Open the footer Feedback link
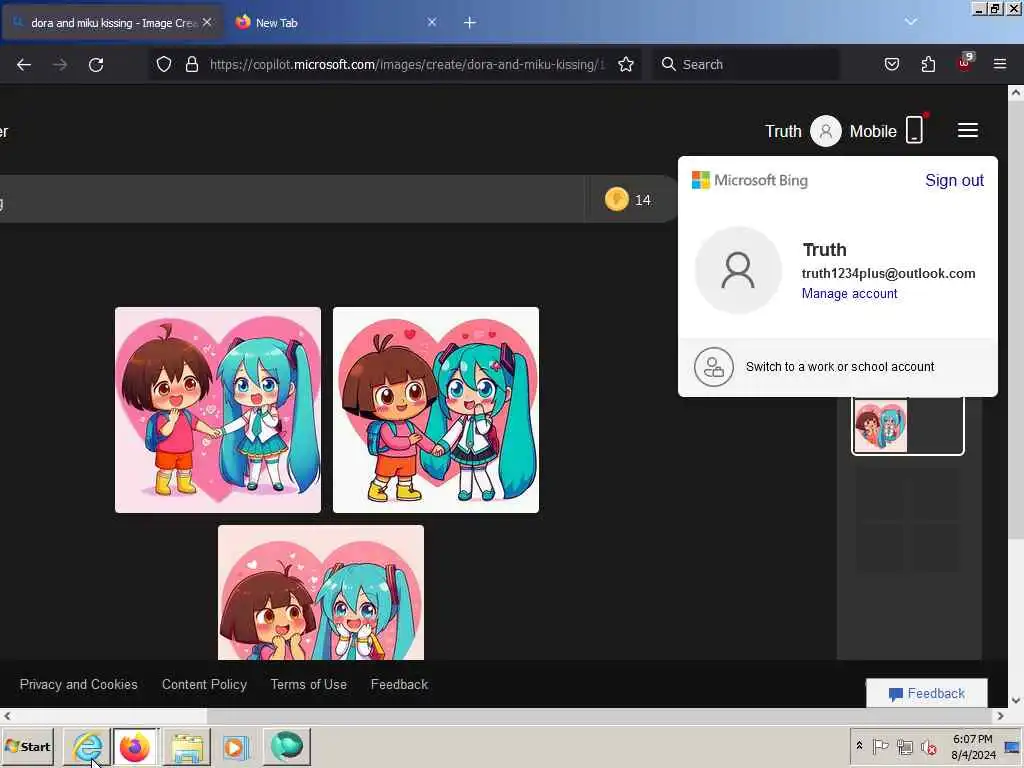This screenshot has height=768, width=1024. (x=399, y=684)
